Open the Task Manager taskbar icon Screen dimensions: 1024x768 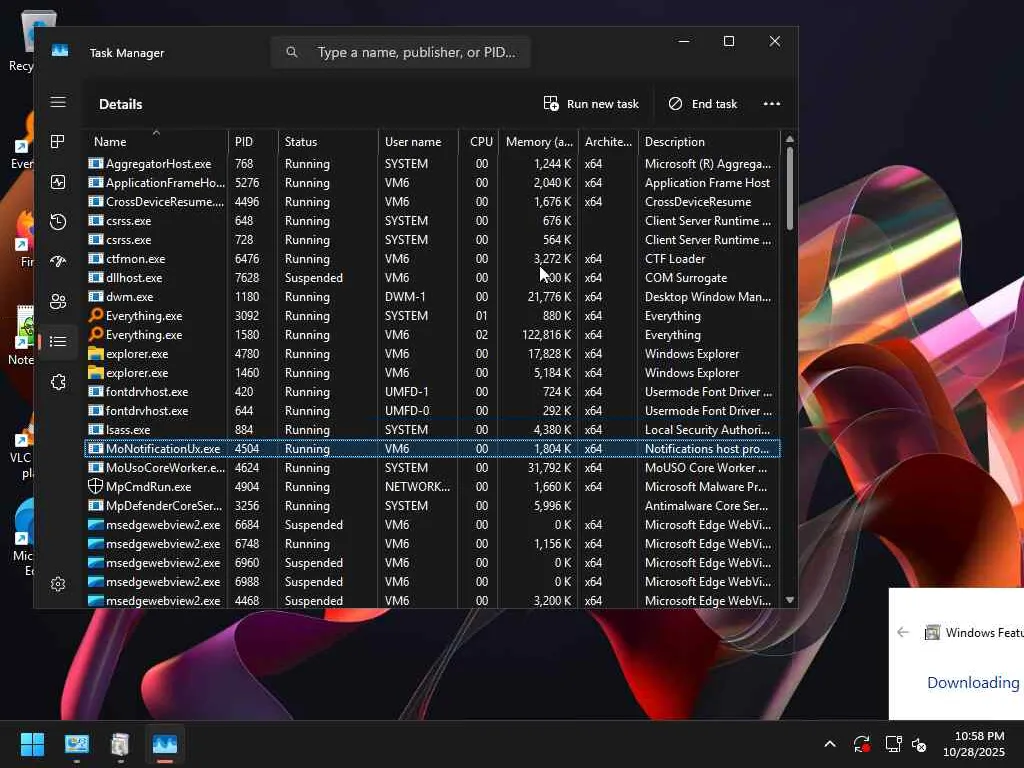coord(165,744)
